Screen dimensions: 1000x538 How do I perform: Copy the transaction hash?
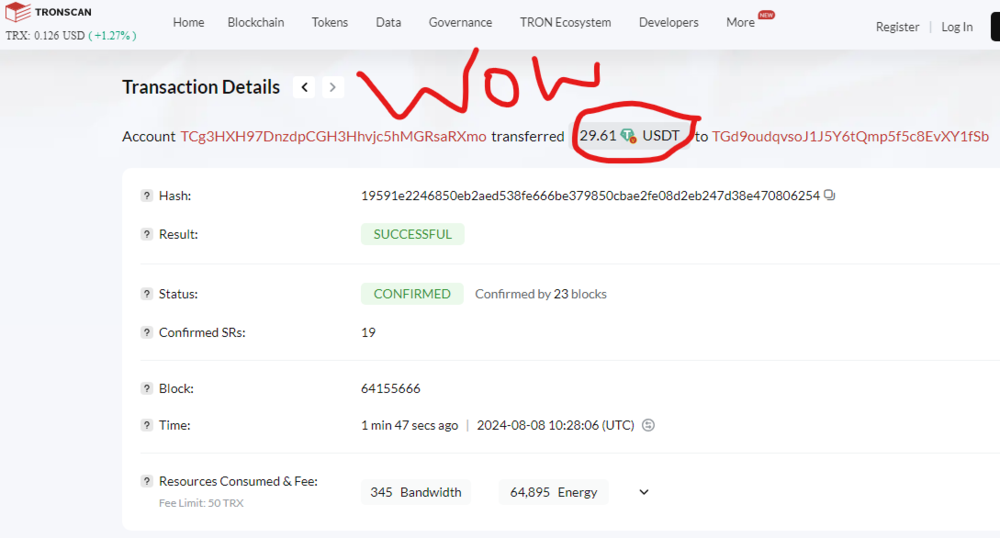[x=829, y=195]
